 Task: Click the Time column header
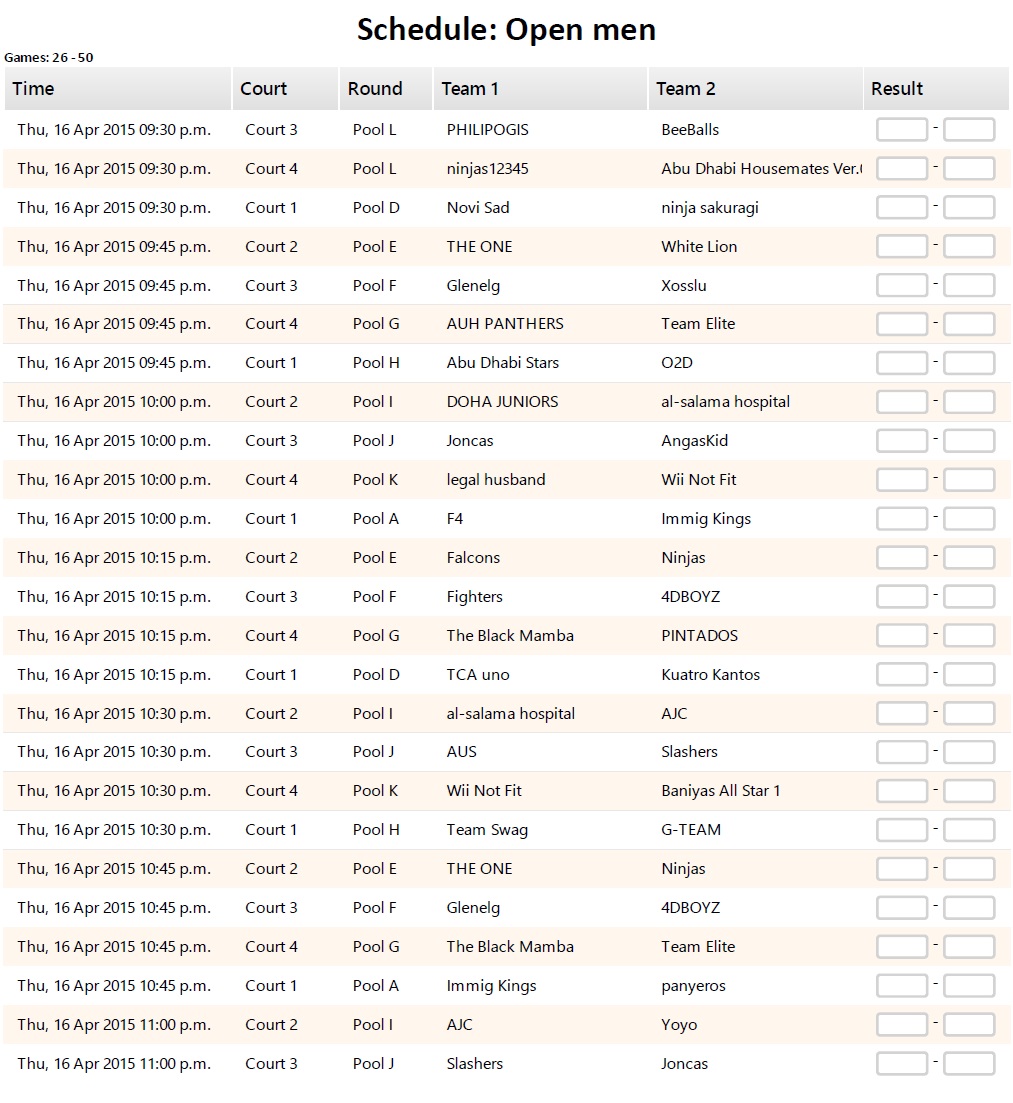pyautogui.click(x=34, y=89)
